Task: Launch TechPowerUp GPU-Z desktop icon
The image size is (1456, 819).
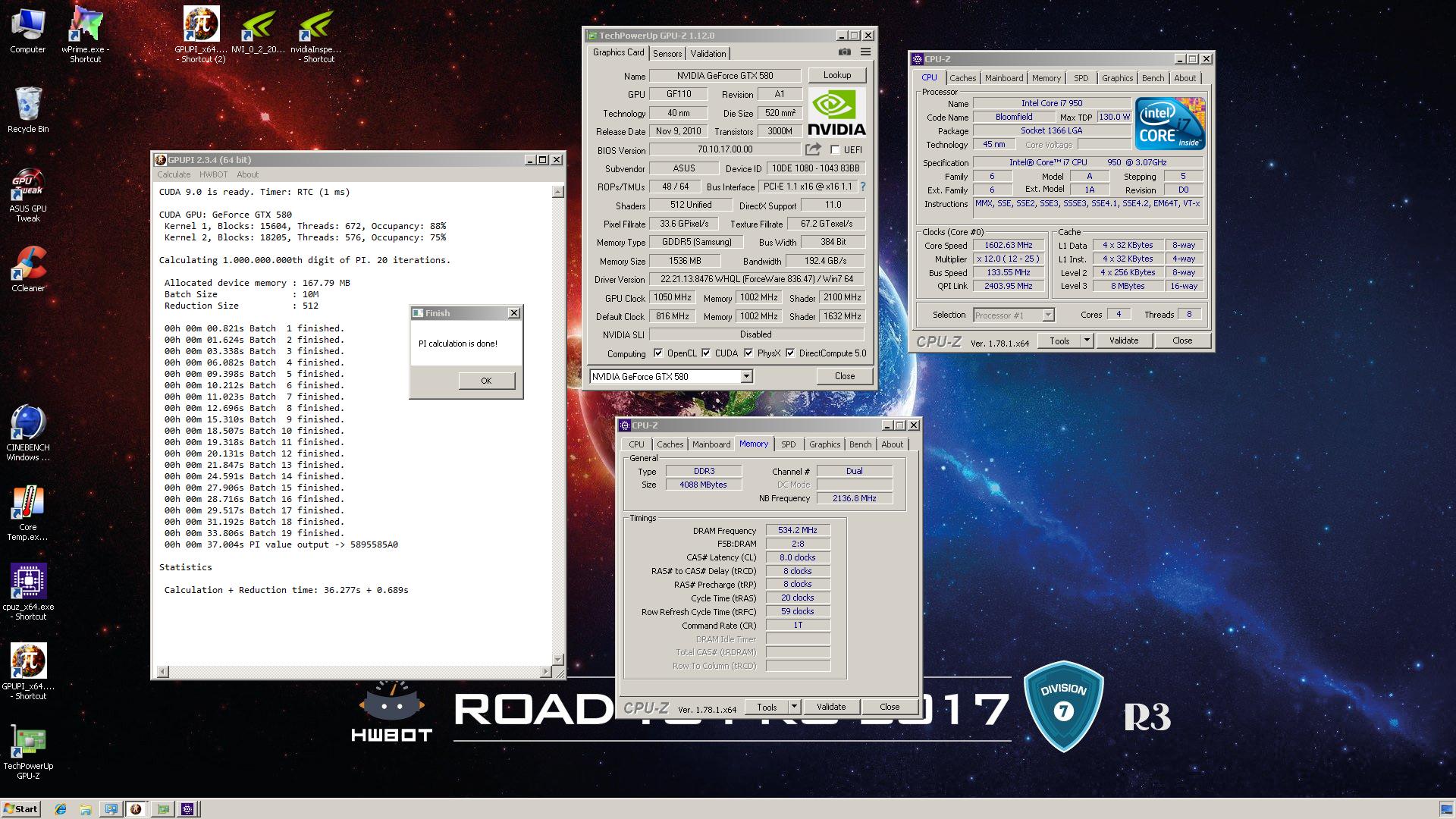Action: pyautogui.click(x=28, y=752)
